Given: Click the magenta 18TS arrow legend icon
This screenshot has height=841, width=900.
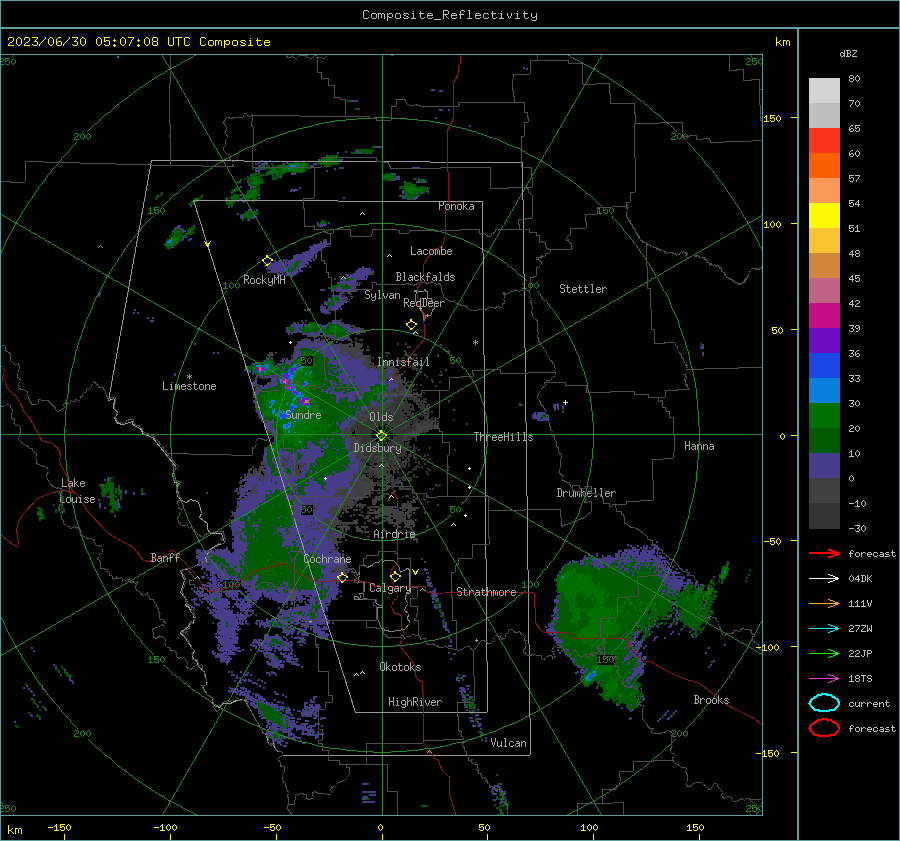Looking at the screenshot, I should (824, 679).
